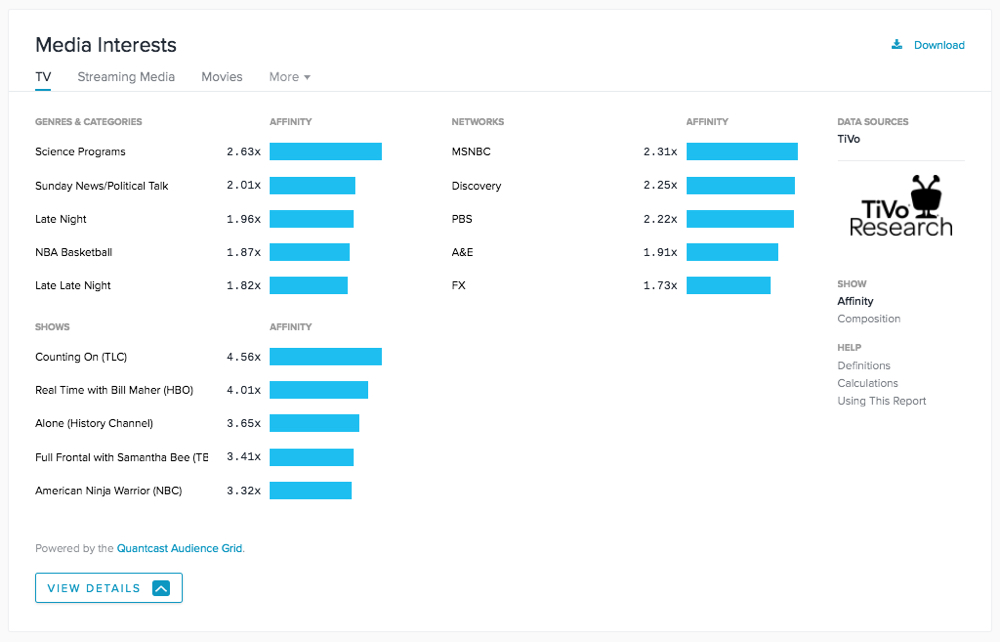Click the Real Time with Bill Maher bar
Viewport: 1000px width, 642px height.
coord(319,390)
